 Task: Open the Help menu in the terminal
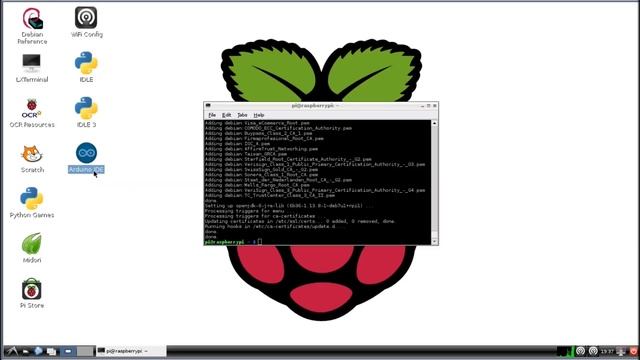point(259,115)
